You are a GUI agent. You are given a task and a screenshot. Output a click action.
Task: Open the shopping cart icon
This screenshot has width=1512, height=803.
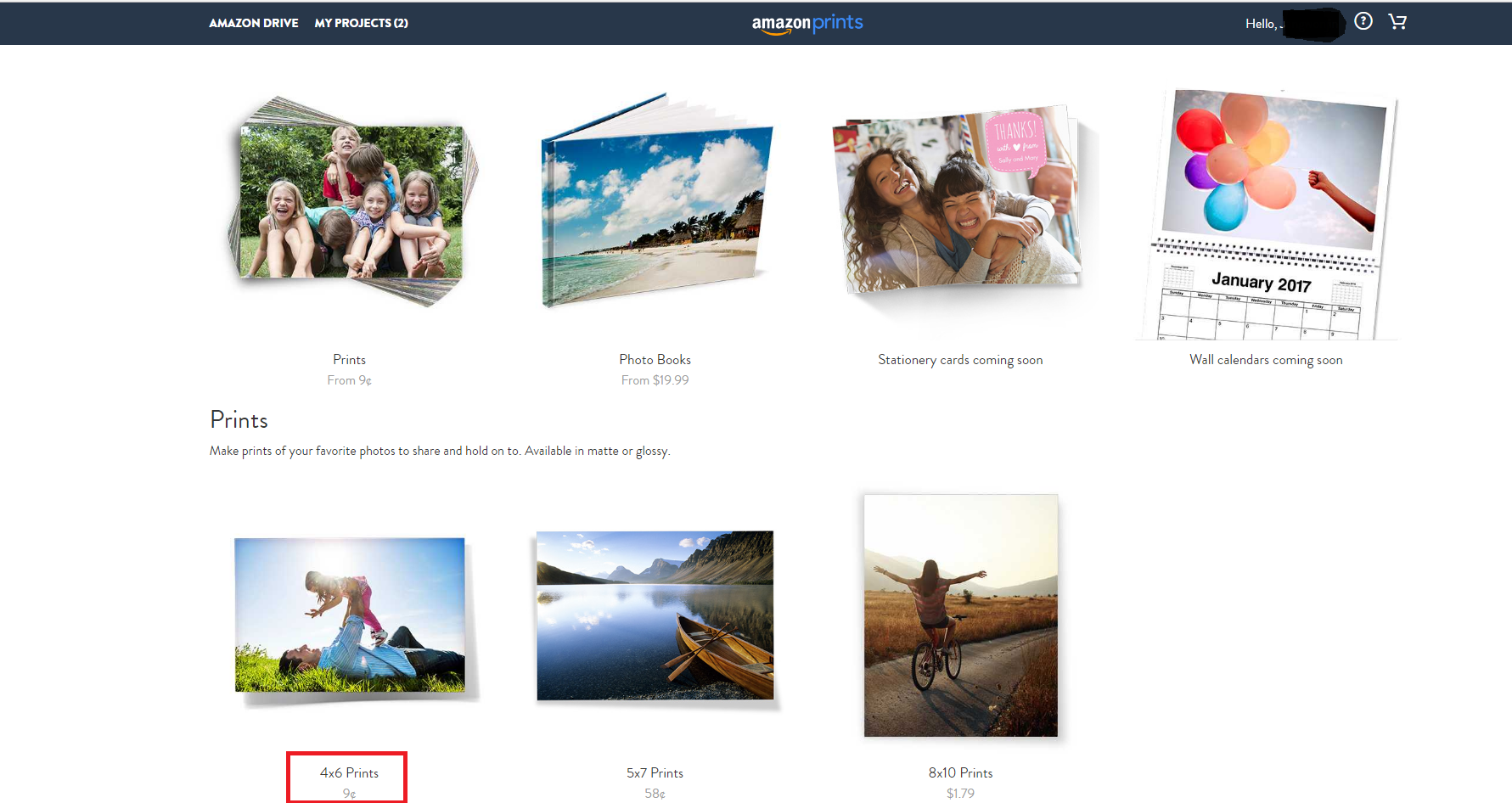[1397, 22]
